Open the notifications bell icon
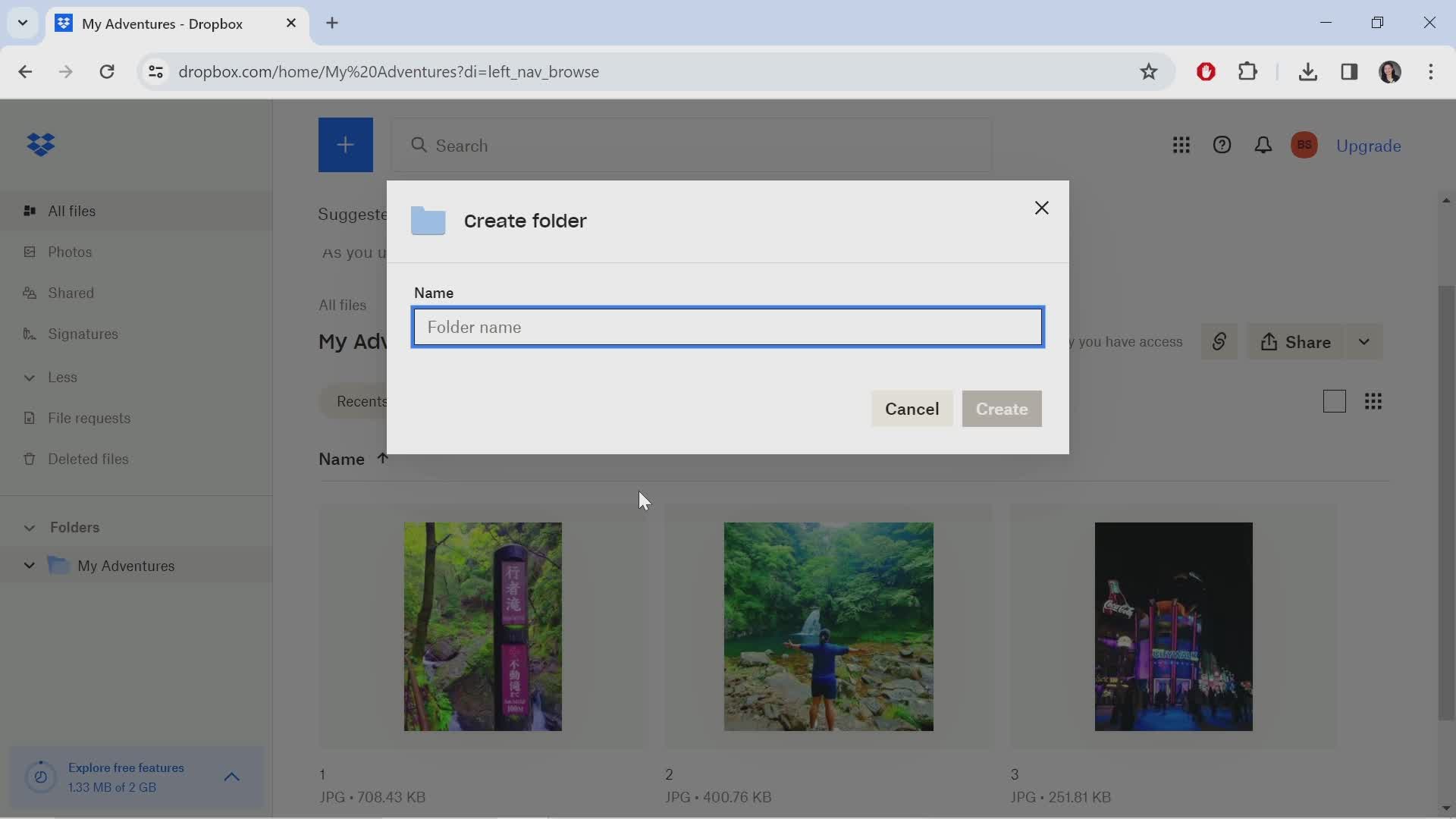This screenshot has height=819, width=1456. 1263,145
